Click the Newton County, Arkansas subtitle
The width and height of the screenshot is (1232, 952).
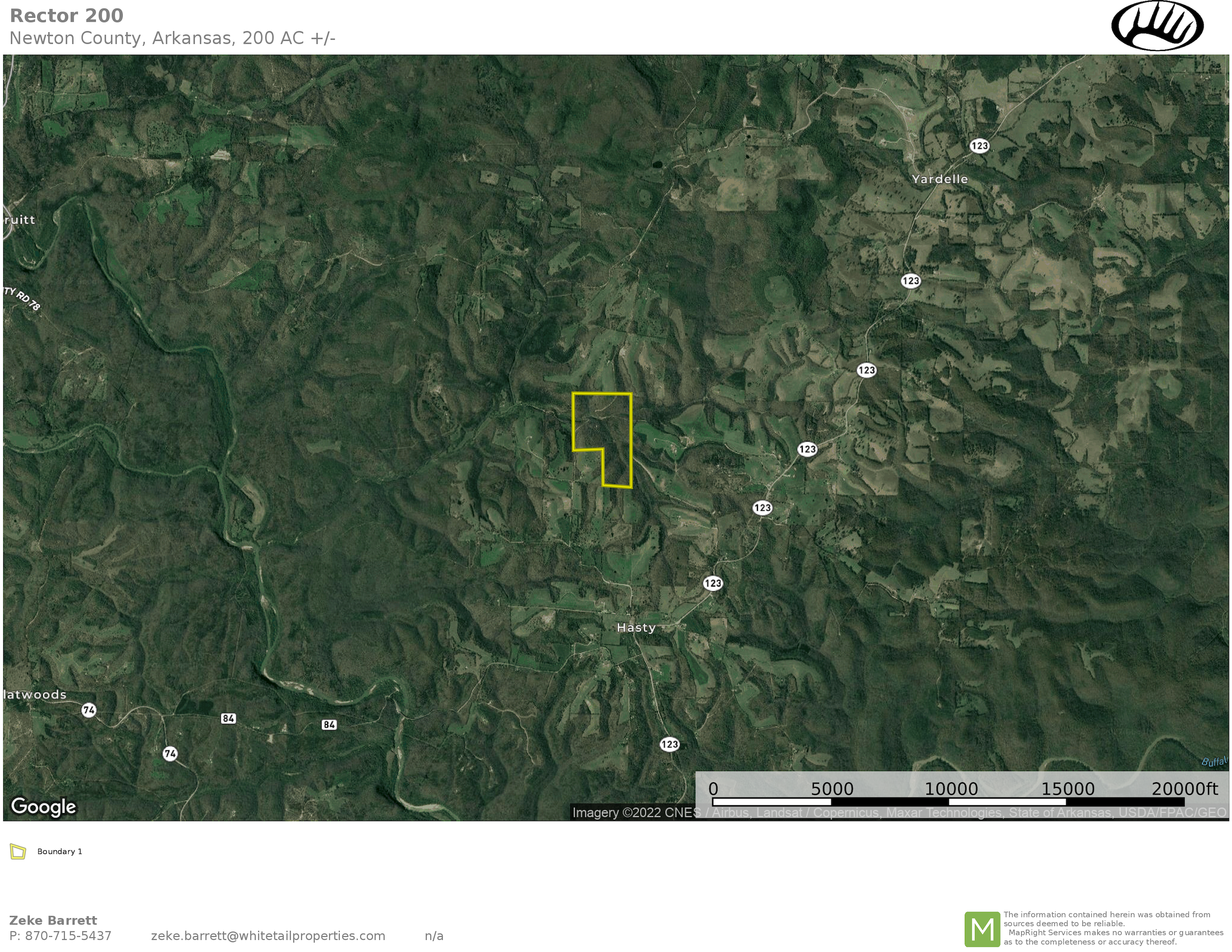pos(173,38)
